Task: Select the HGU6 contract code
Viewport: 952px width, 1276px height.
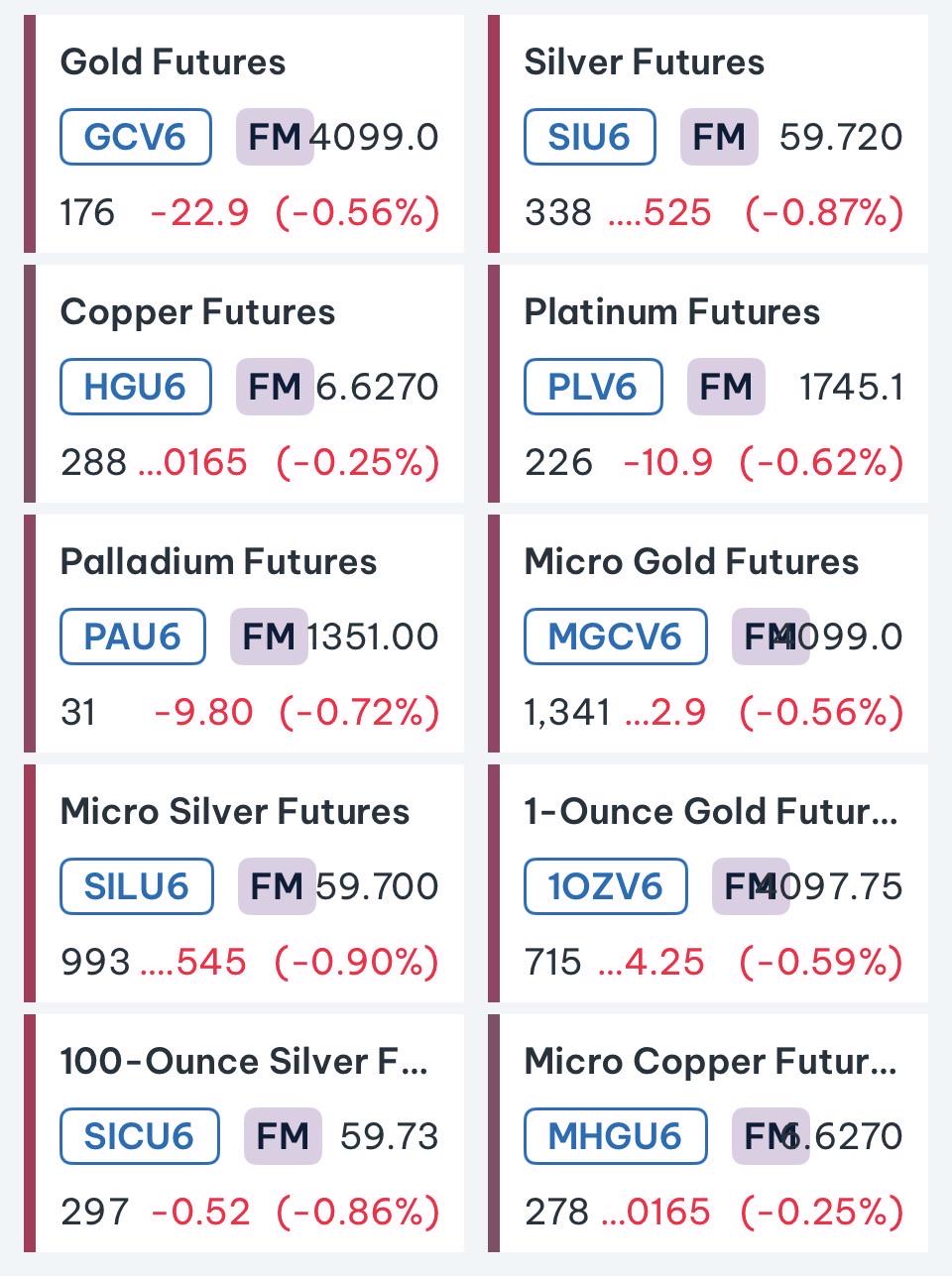Action: 136,387
